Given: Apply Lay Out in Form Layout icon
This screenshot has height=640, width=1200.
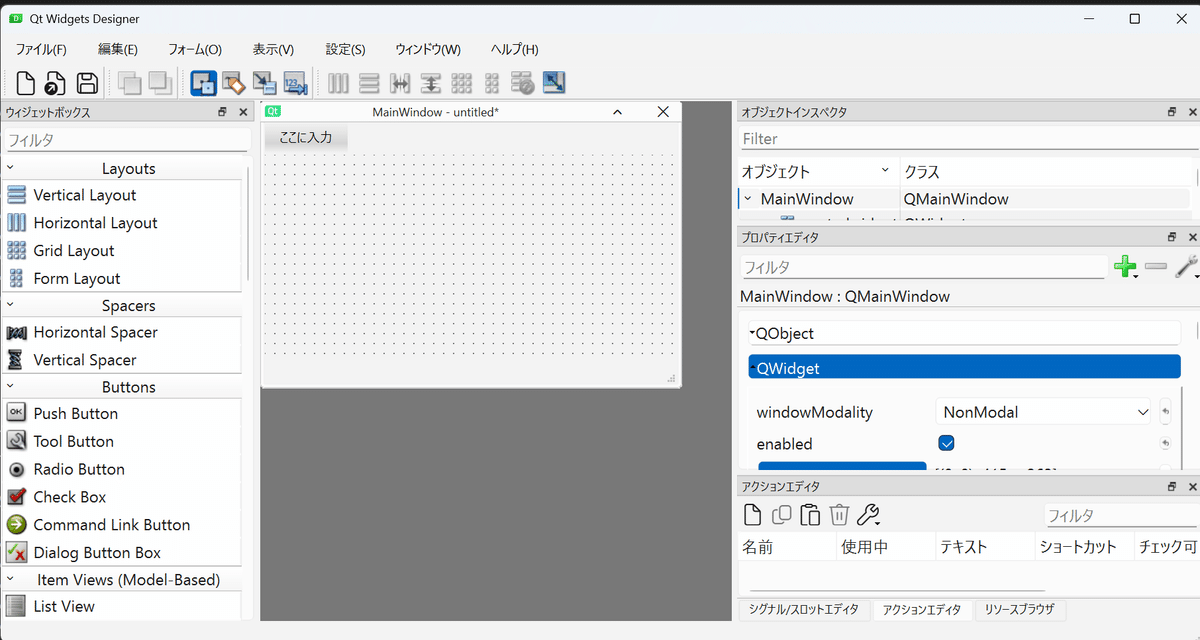Looking at the screenshot, I should pos(492,83).
